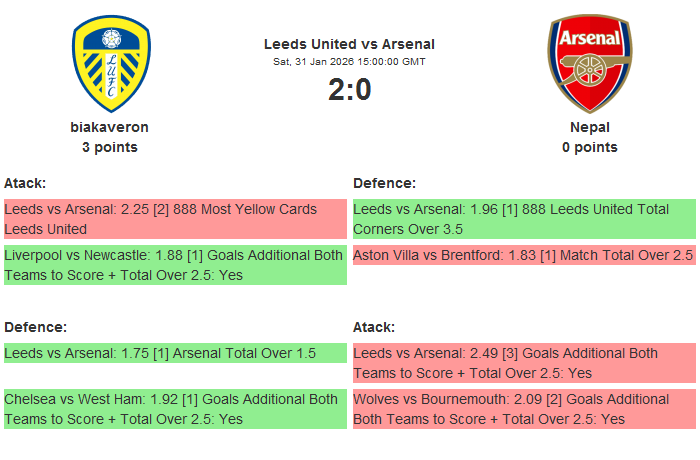The height and width of the screenshot is (460, 700).
Task: Click the biakaveron 3 points label
Action: 110,147
